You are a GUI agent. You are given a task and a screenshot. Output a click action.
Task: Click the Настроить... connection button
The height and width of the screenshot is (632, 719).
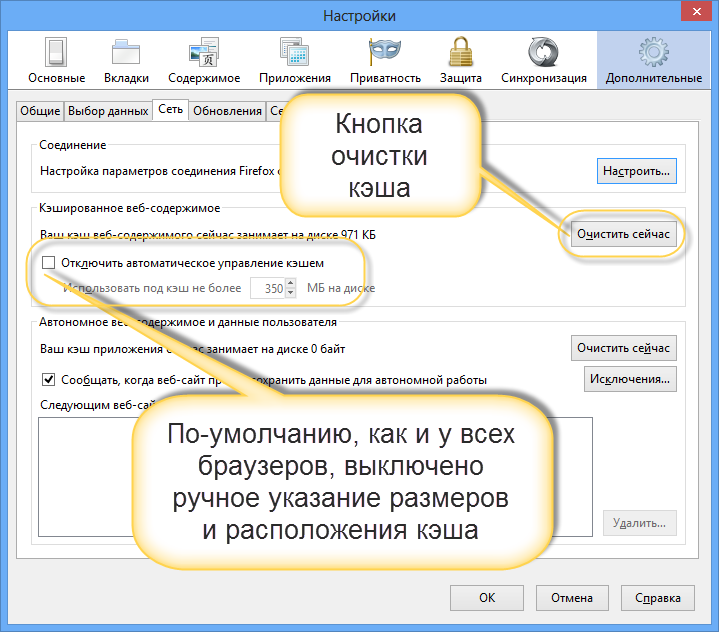636,171
